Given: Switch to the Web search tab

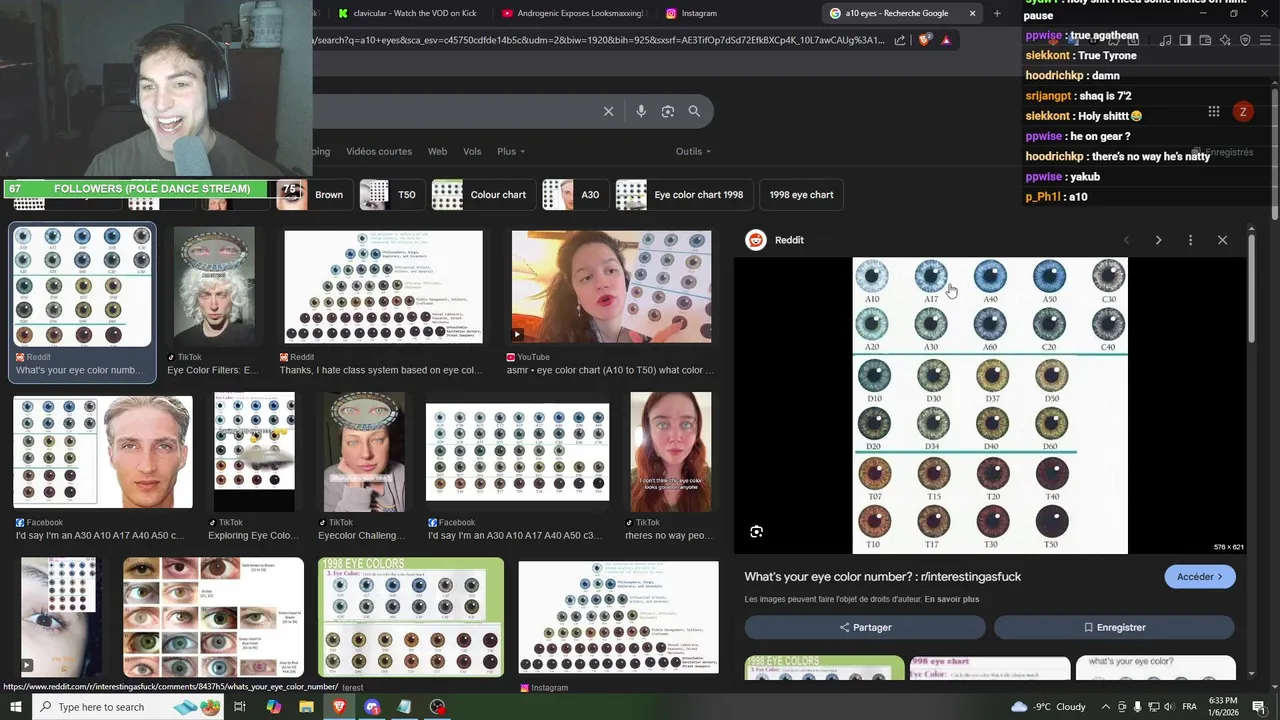Looking at the screenshot, I should [438, 151].
